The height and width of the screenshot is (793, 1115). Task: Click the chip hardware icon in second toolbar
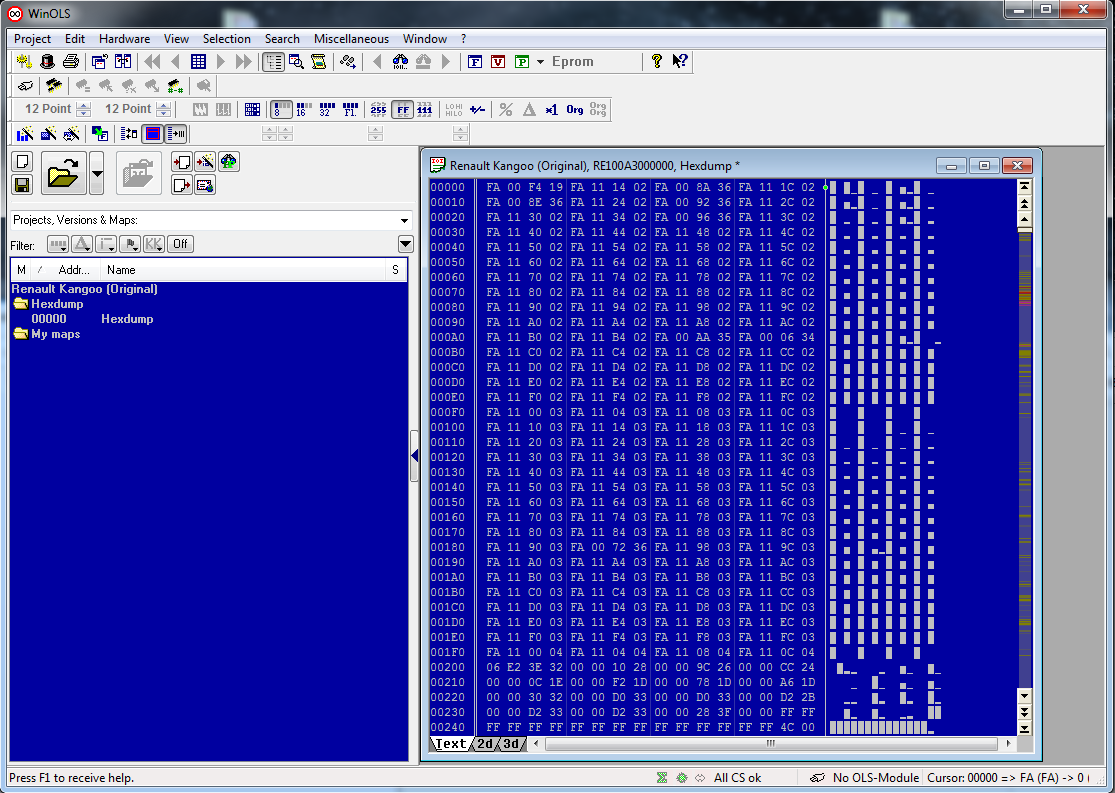[x=53, y=86]
